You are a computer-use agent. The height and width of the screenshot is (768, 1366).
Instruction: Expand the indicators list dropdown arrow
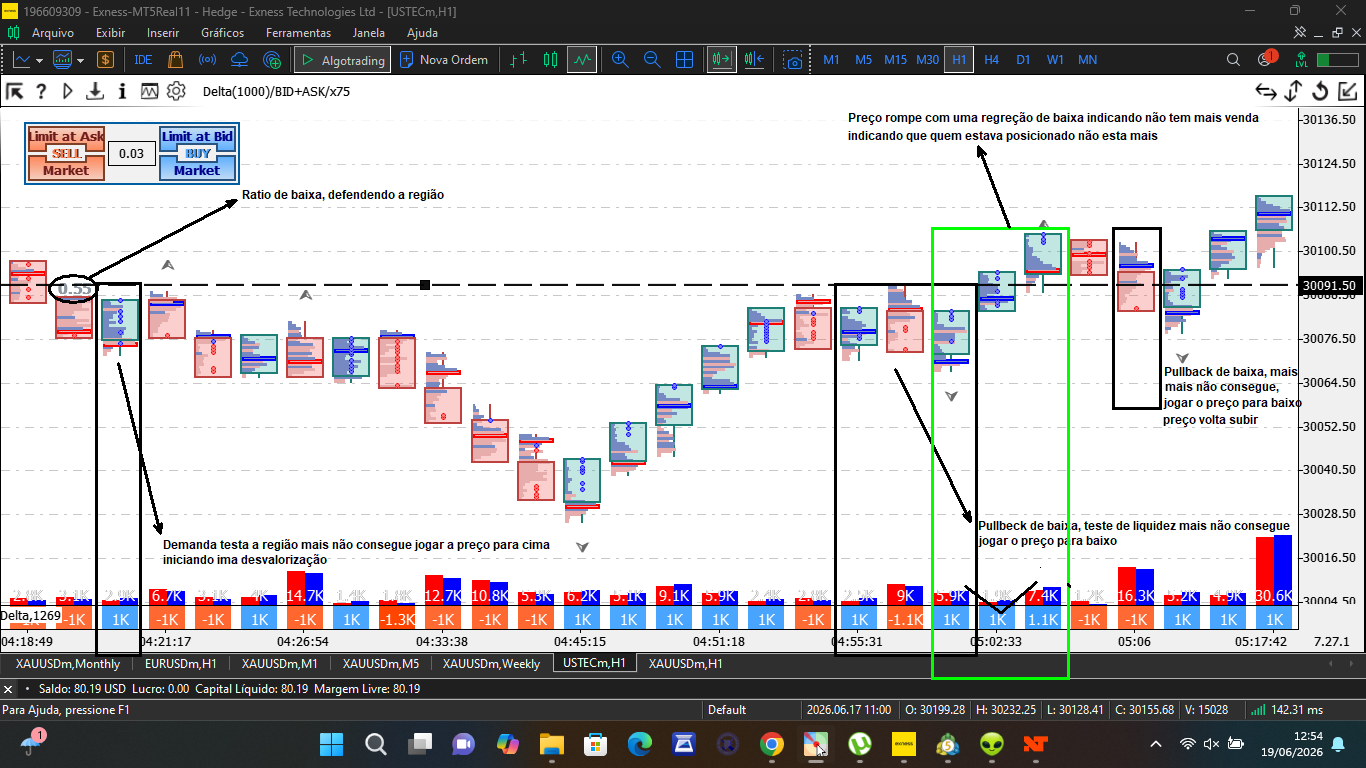[x=80, y=60]
